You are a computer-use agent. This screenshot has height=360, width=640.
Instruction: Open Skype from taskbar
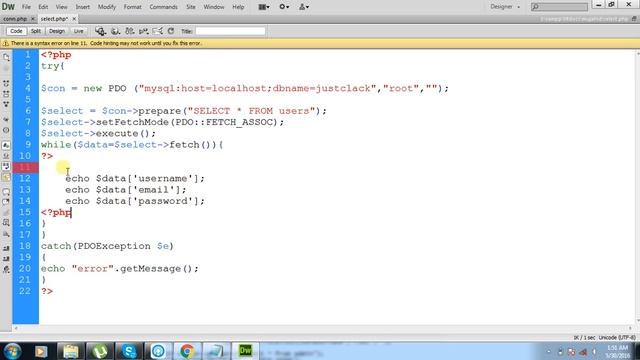(x=129, y=351)
